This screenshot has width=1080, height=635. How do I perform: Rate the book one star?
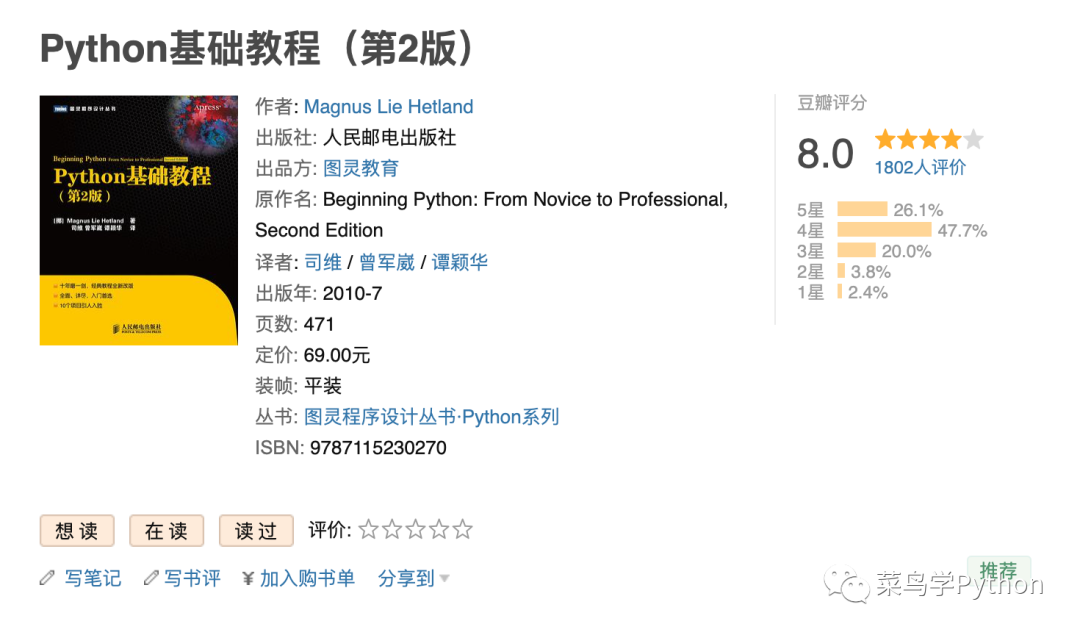369,530
